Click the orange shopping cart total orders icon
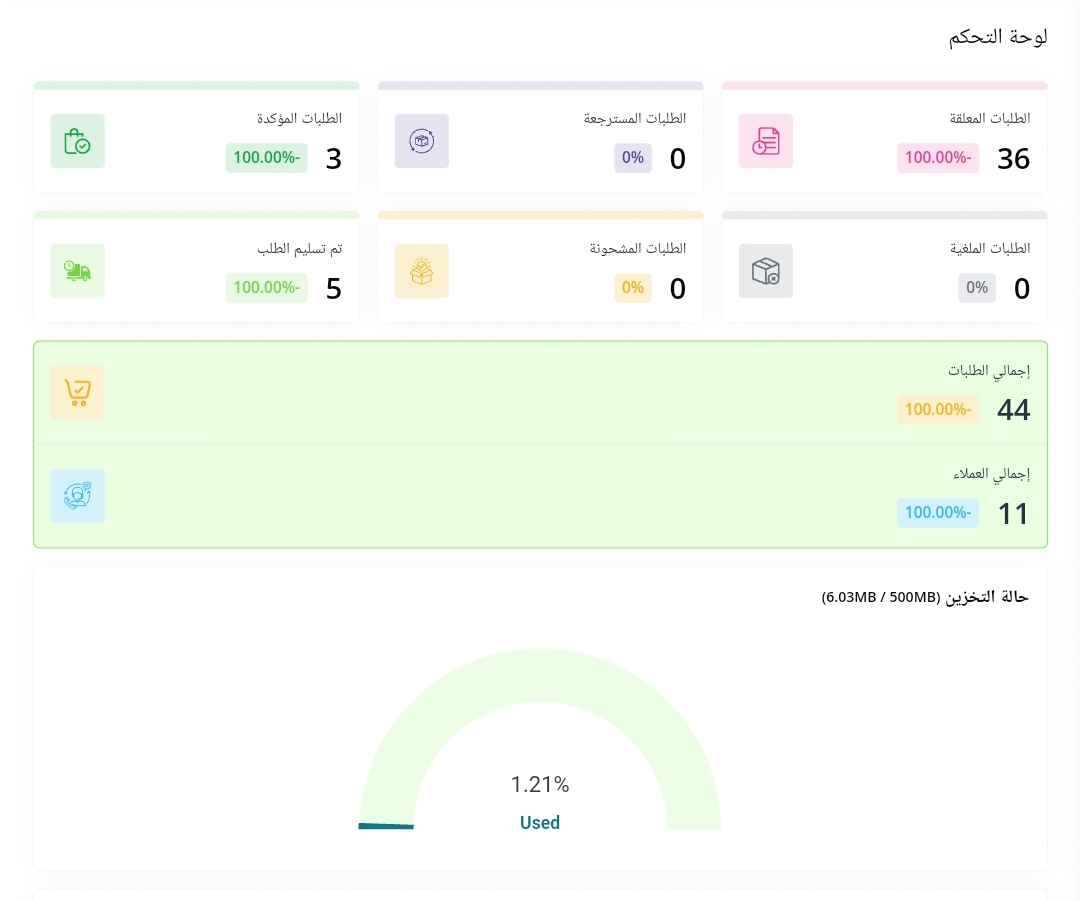The image size is (1080, 901). coord(77,392)
